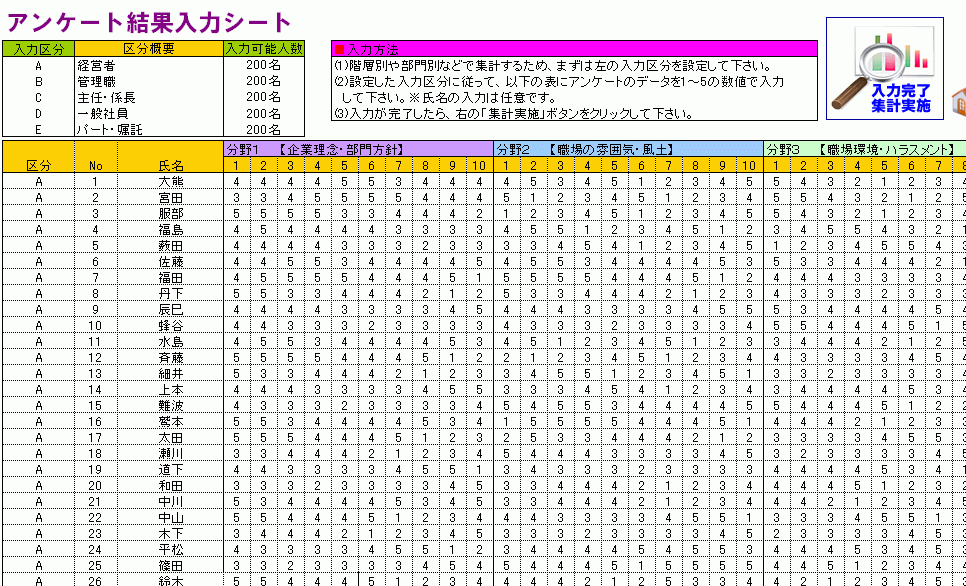Viewport: 966px width, 586px height.
Task: Click the No column header
Action: (x=96, y=165)
